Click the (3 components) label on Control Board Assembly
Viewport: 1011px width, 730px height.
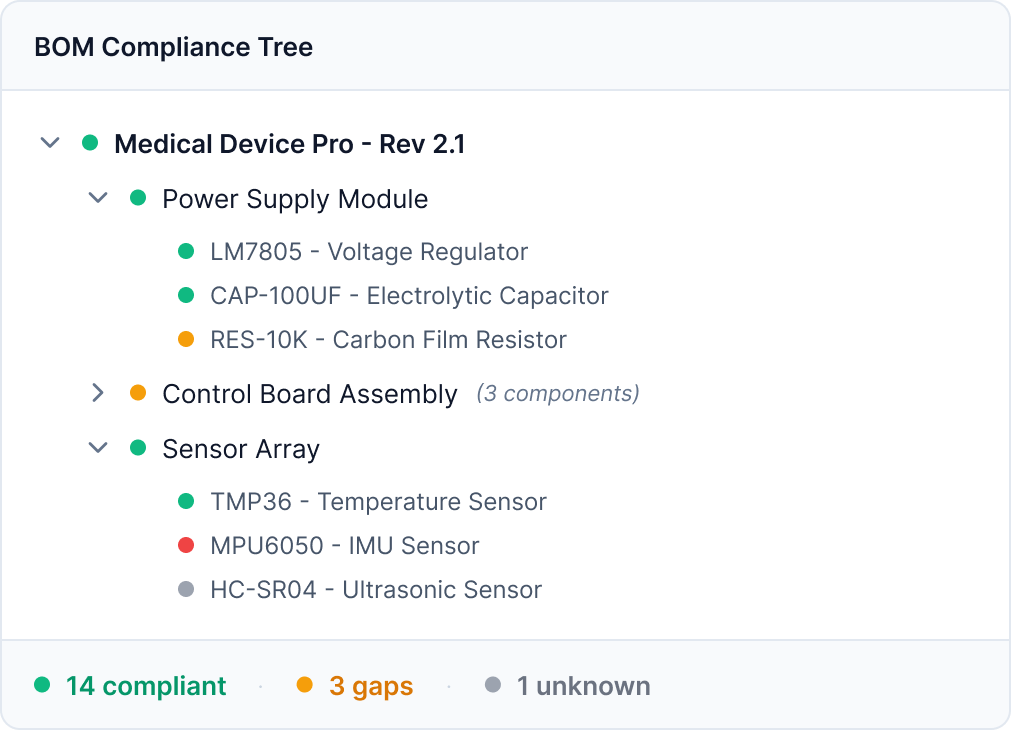(558, 393)
